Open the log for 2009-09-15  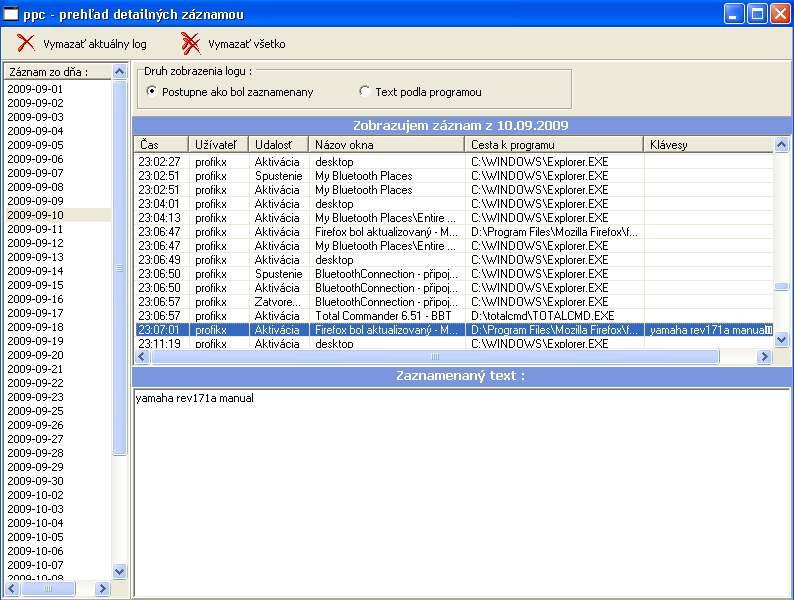35,285
